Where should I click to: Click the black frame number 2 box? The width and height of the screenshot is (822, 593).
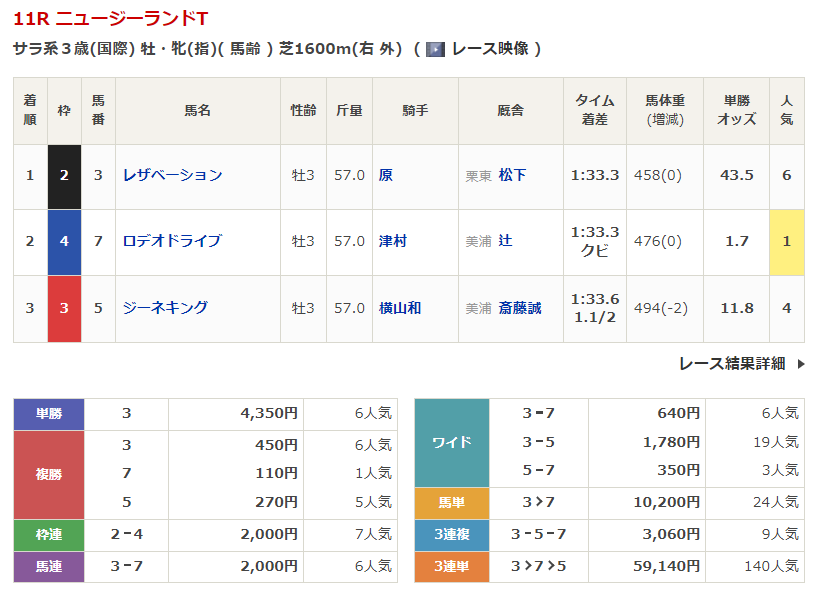click(x=64, y=176)
